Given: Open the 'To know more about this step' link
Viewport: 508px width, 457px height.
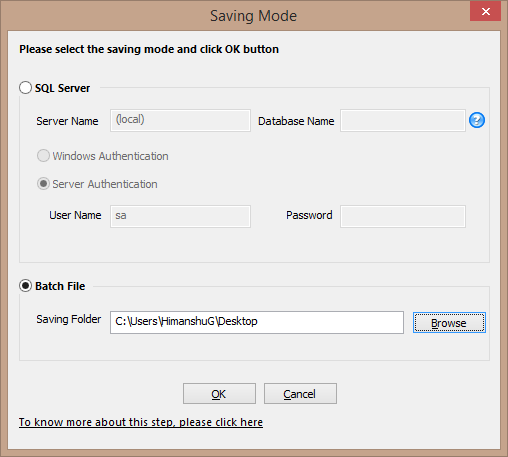Looking at the screenshot, I should pyautogui.click(x=141, y=422).
